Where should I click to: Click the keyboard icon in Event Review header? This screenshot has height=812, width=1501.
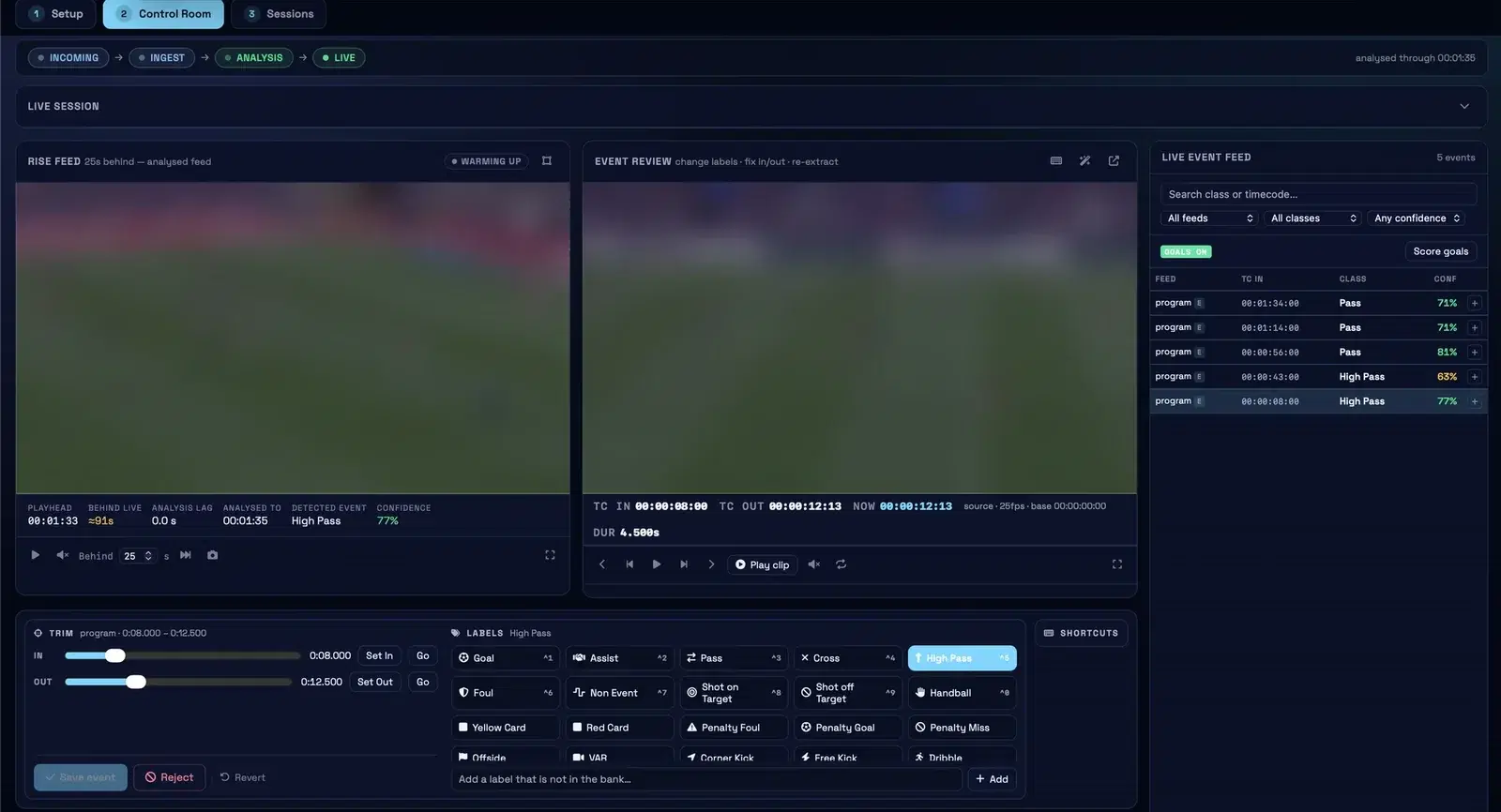[1056, 161]
